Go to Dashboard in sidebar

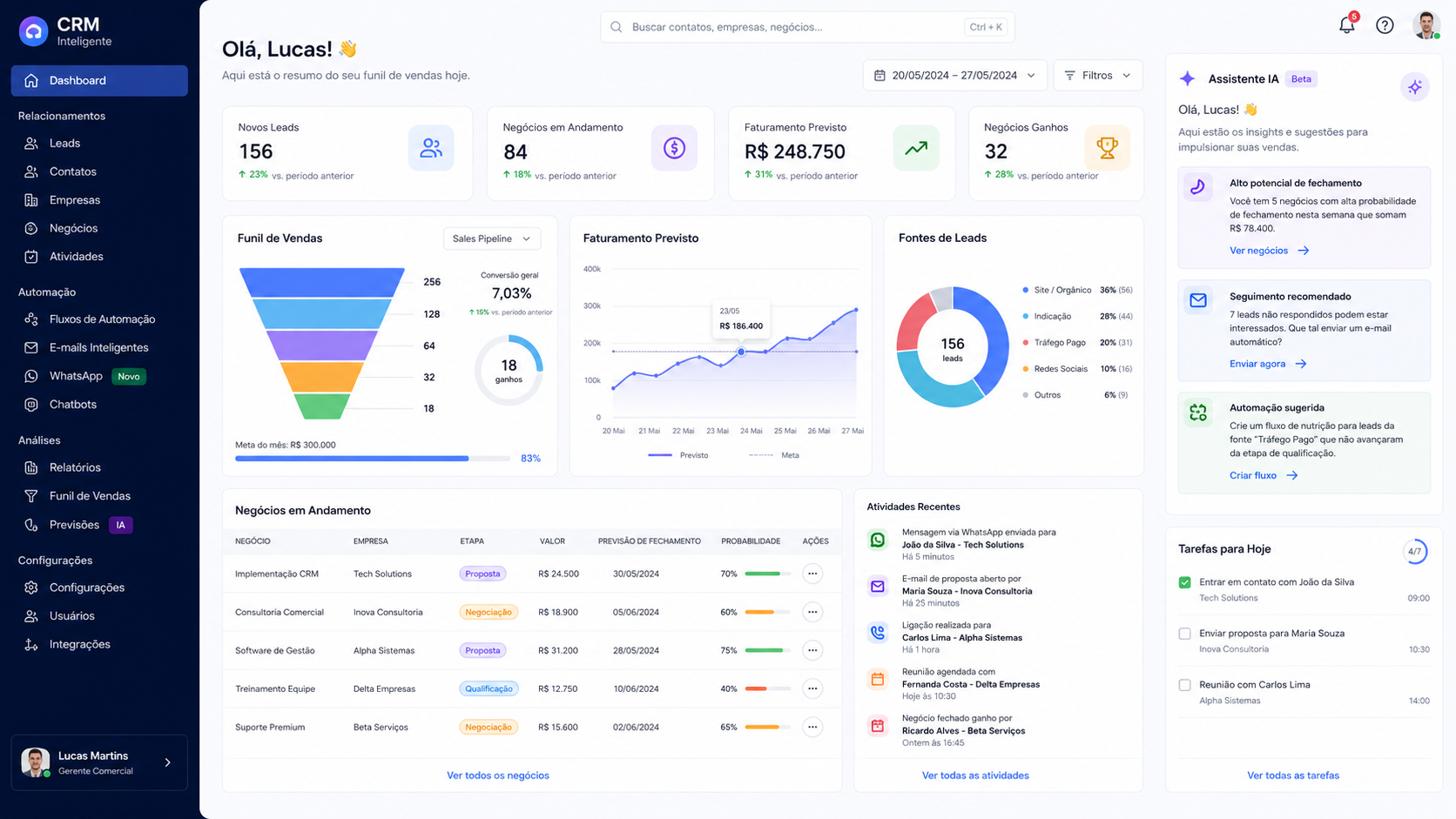[99, 80]
